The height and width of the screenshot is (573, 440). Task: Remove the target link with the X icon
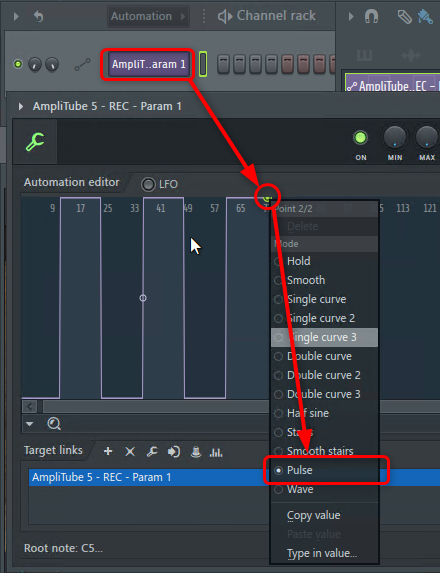click(130, 452)
